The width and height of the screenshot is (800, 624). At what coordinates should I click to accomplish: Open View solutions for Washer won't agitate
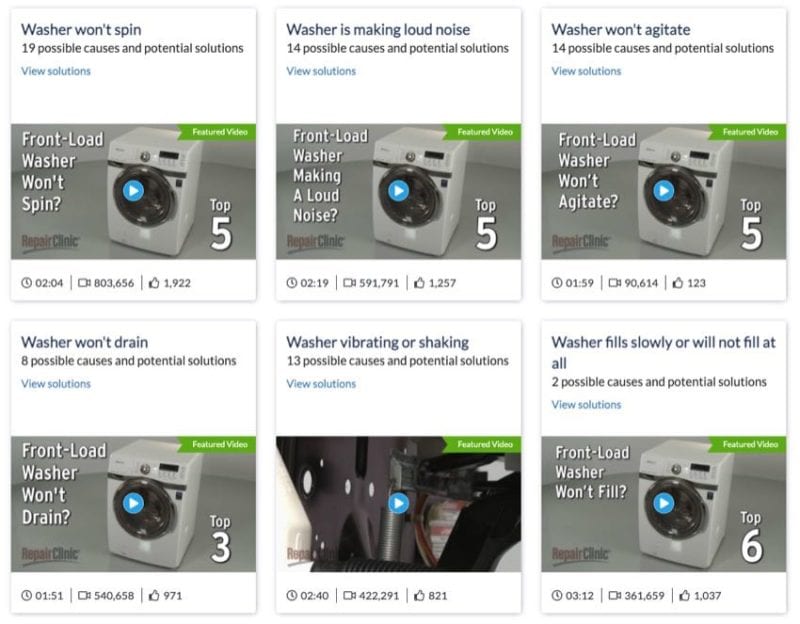(x=586, y=71)
